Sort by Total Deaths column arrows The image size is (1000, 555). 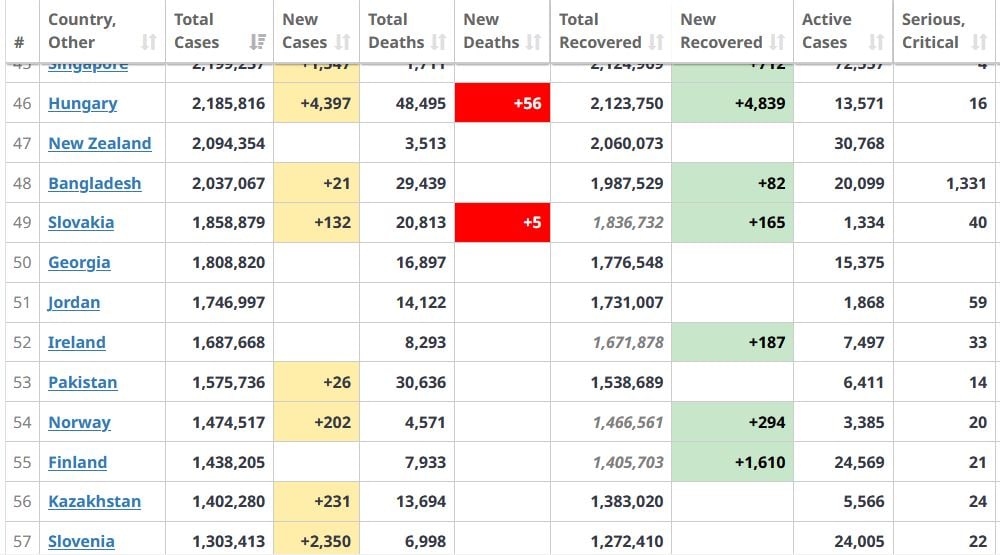pos(438,42)
